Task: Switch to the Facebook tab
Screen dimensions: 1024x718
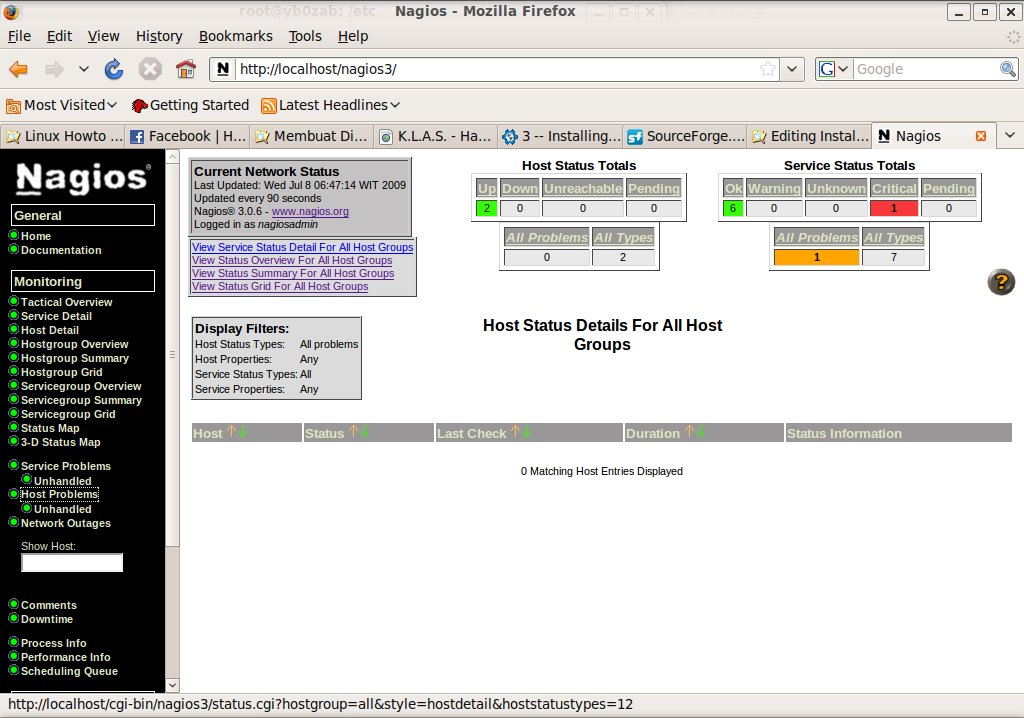Action: coord(188,136)
